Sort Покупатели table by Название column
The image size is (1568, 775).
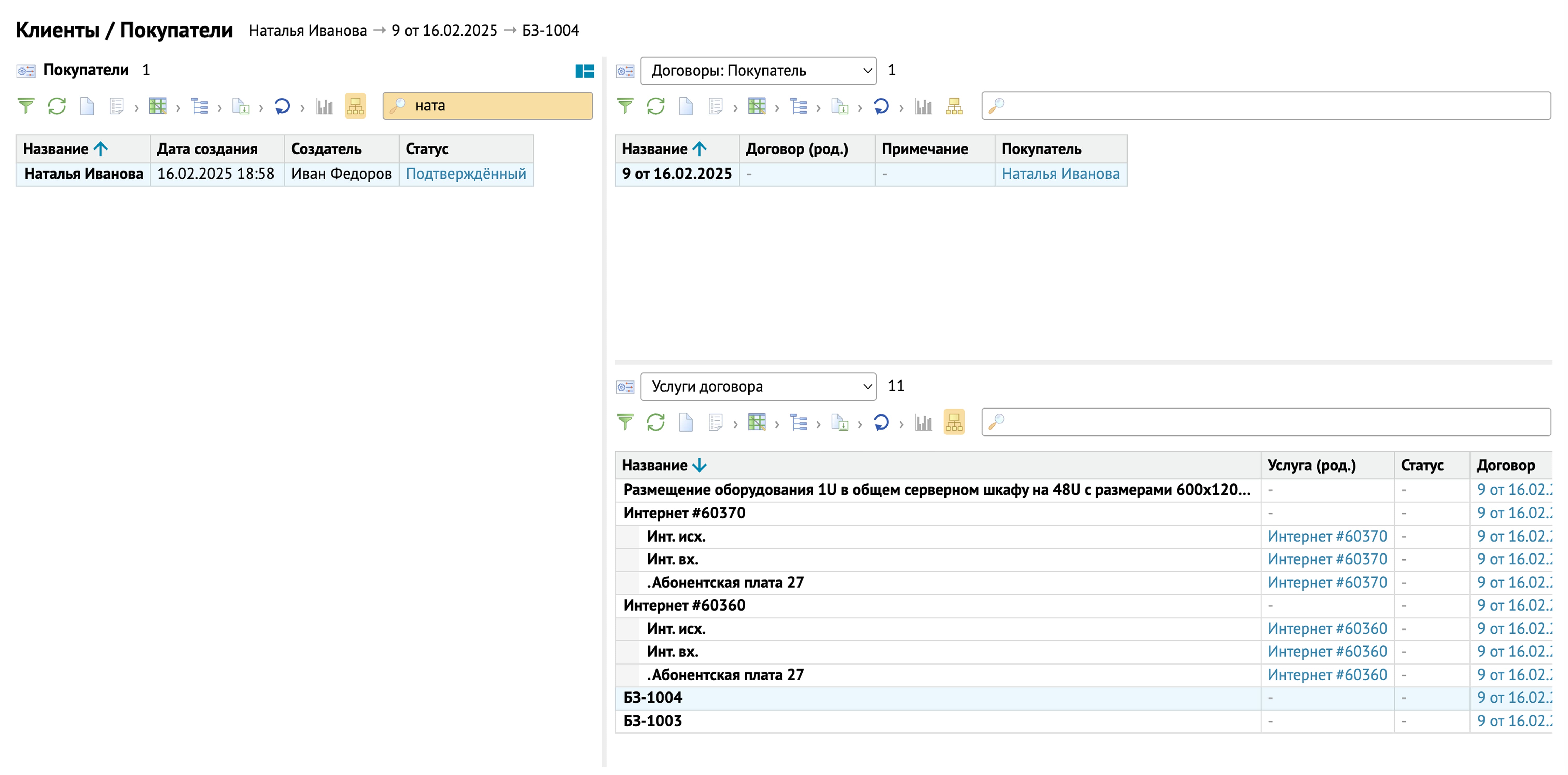tap(83, 149)
